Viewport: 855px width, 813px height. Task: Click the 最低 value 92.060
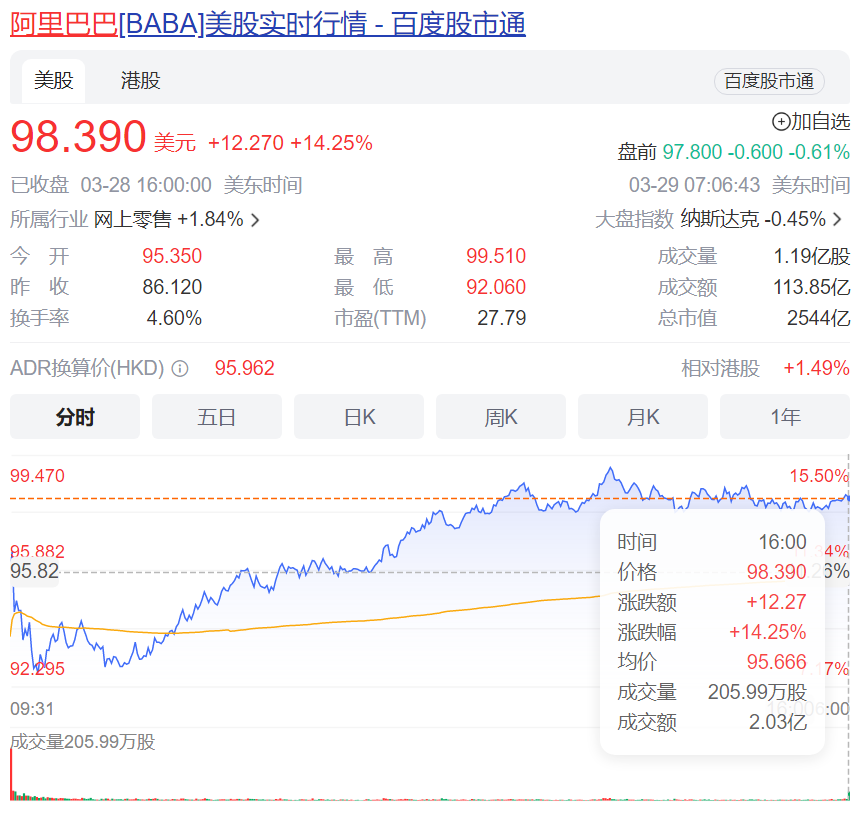point(496,287)
